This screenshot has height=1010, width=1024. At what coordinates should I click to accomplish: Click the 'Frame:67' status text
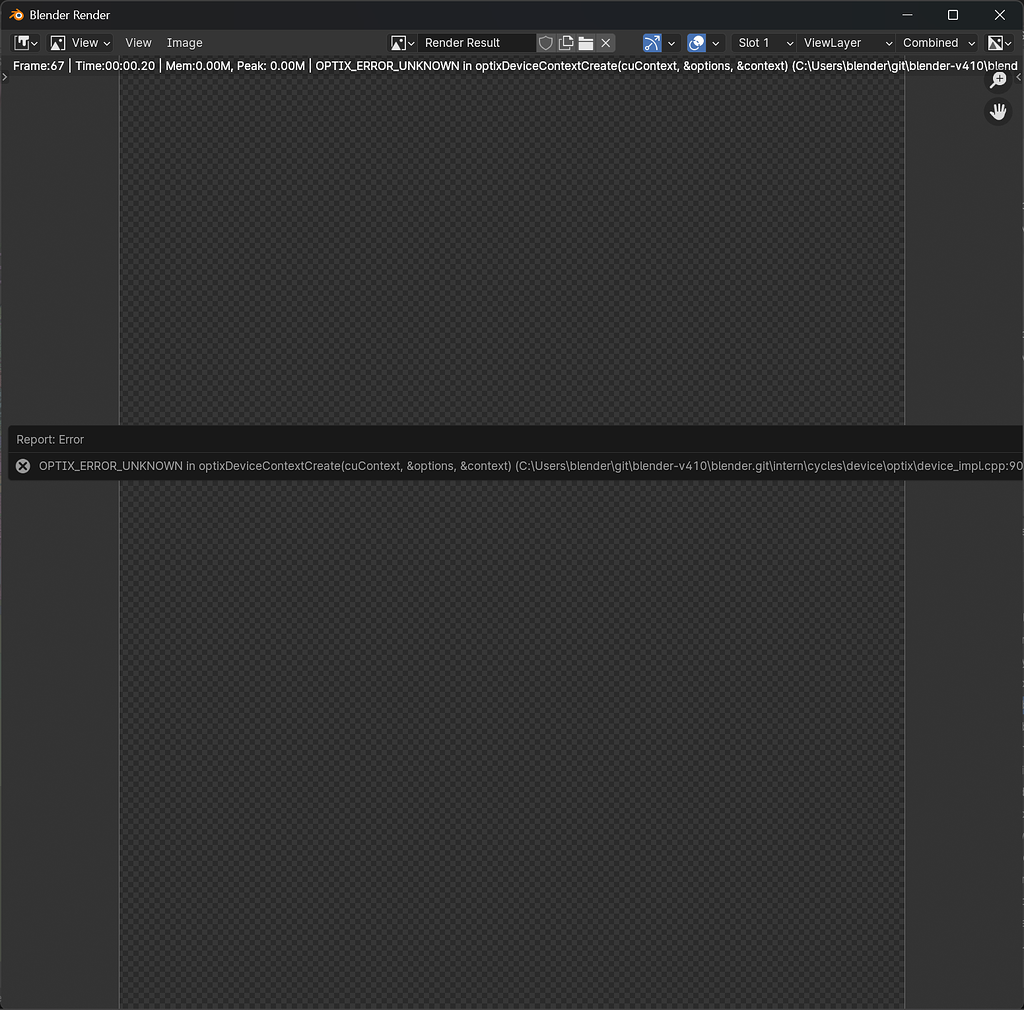click(39, 66)
